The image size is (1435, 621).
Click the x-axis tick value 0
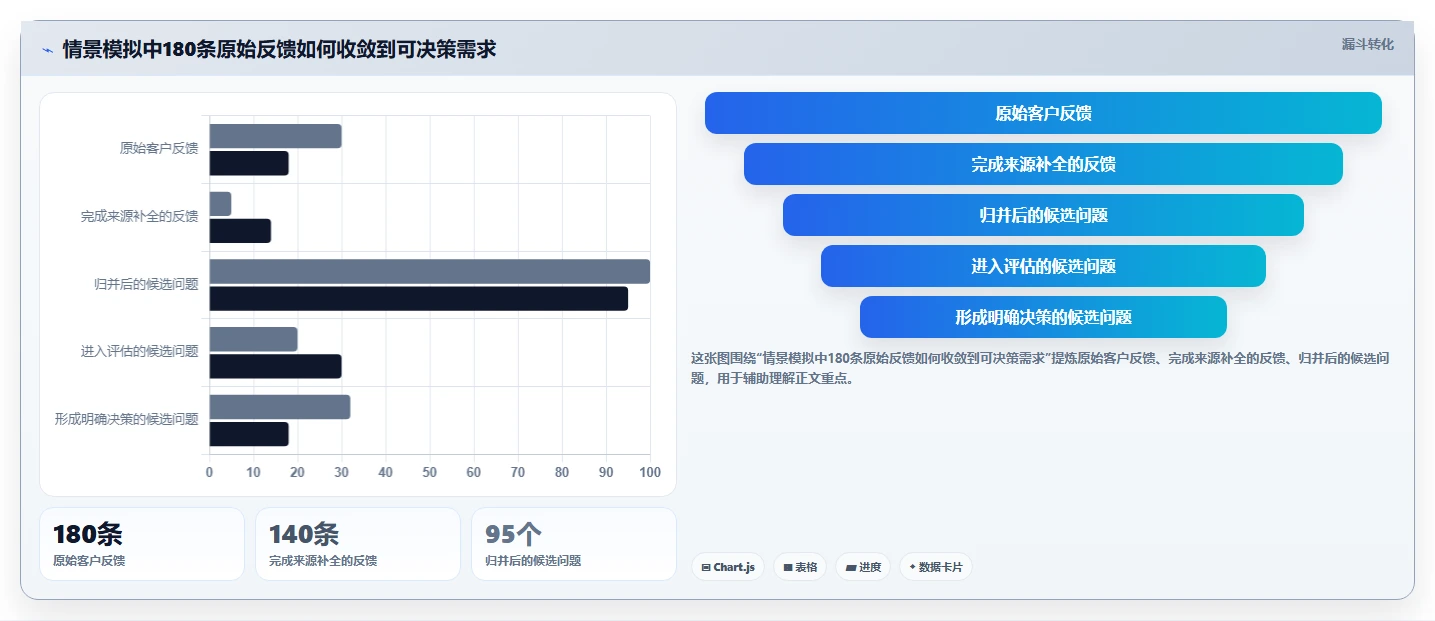(209, 472)
